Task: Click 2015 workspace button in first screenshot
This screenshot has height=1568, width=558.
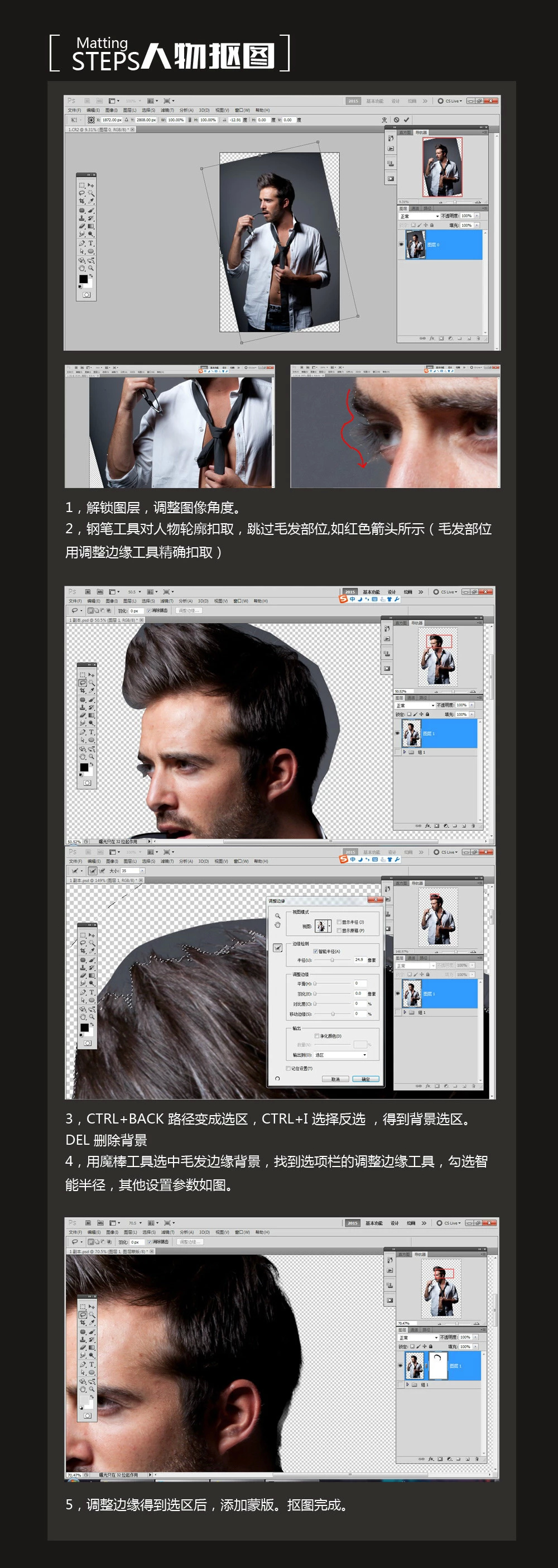Action: (353, 101)
